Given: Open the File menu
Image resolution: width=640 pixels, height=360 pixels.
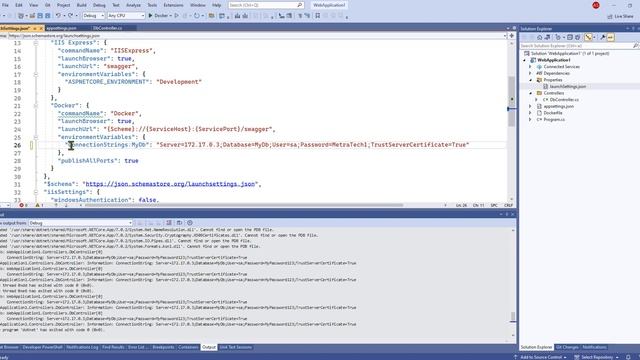Looking at the screenshot, I should 5,5.
